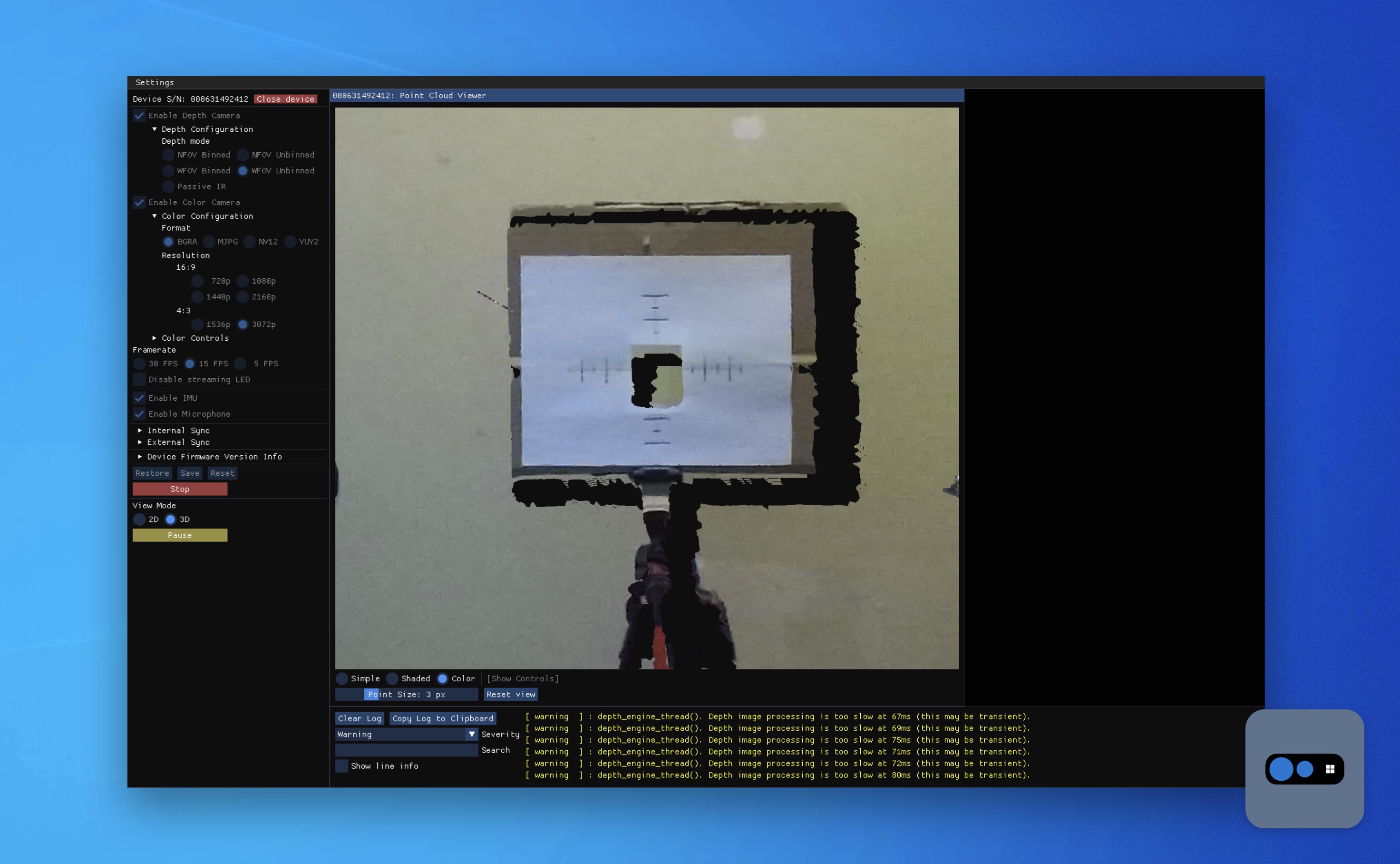Check Show line info
This screenshot has height=864, width=1400.
point(341,766)
